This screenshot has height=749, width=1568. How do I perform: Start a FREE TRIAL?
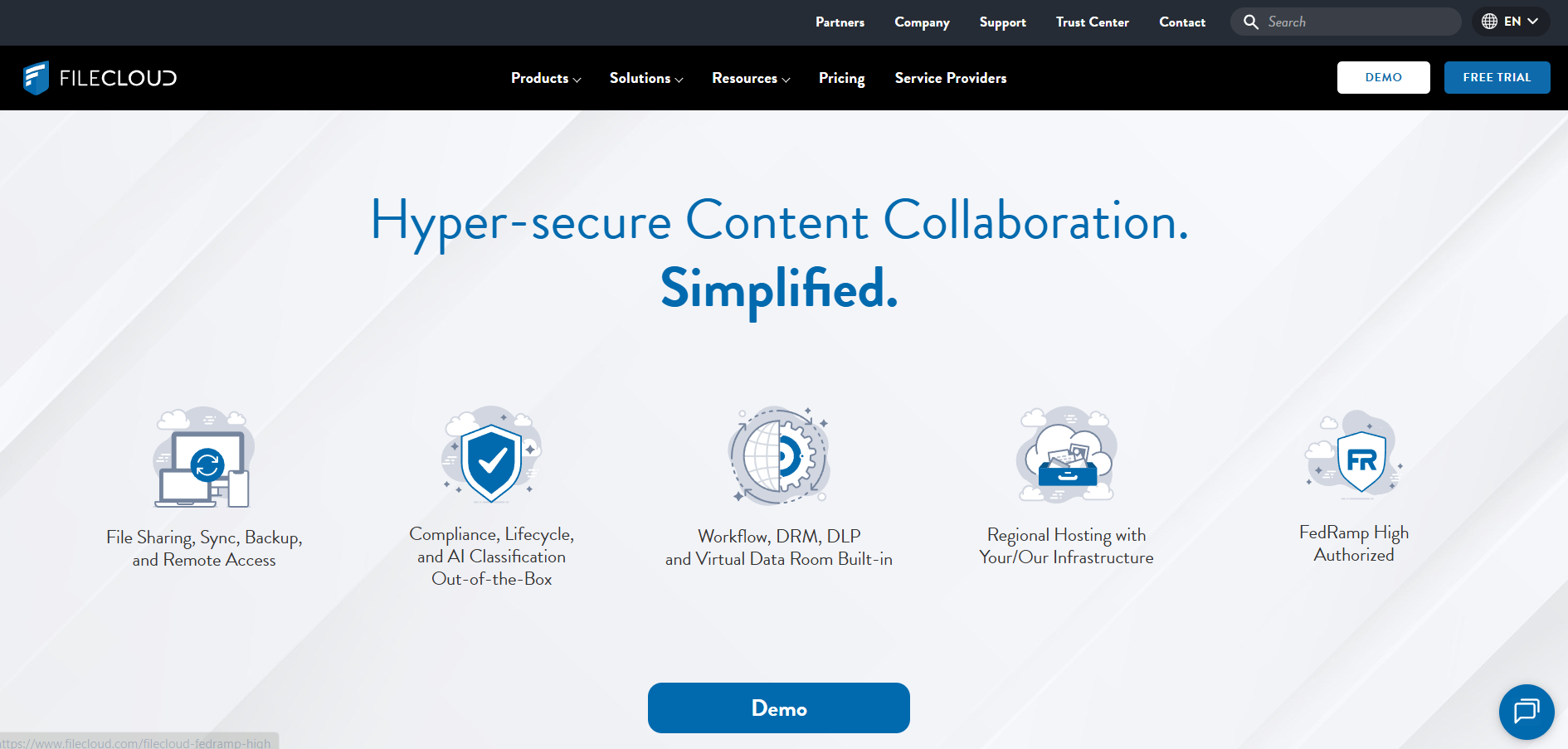(x=1497, y=77)
